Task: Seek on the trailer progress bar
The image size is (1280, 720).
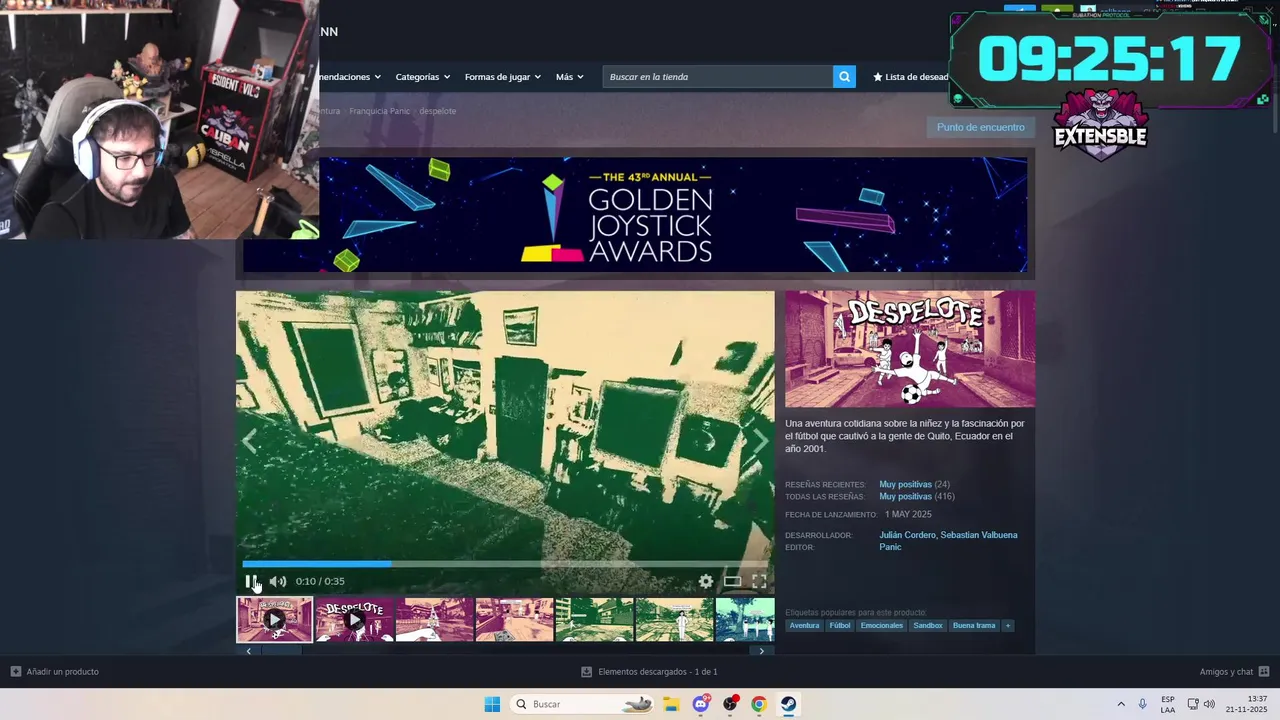Action: point(505,564)
